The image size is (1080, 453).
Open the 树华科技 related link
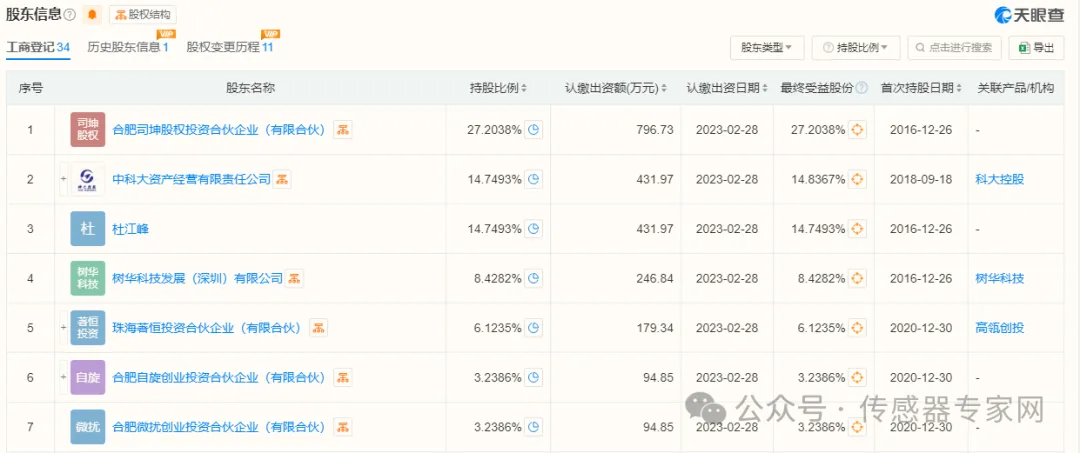click(999, 279)
